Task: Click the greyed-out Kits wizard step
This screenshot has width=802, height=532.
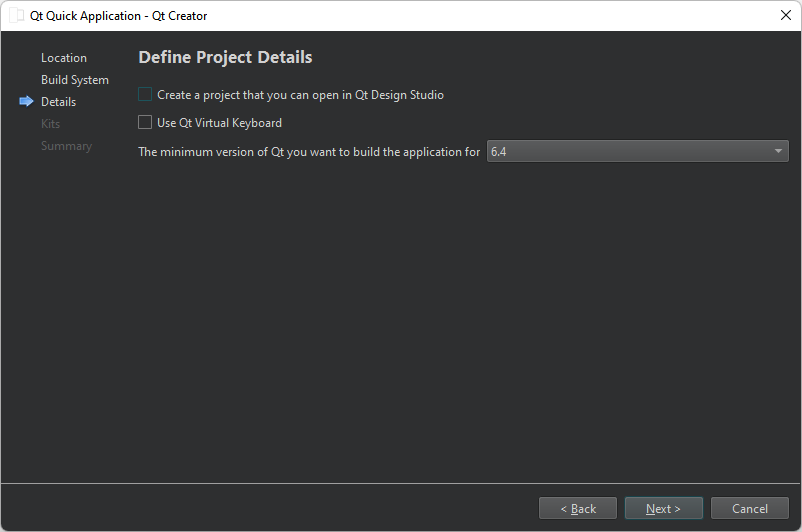Action: pos(50,124)
